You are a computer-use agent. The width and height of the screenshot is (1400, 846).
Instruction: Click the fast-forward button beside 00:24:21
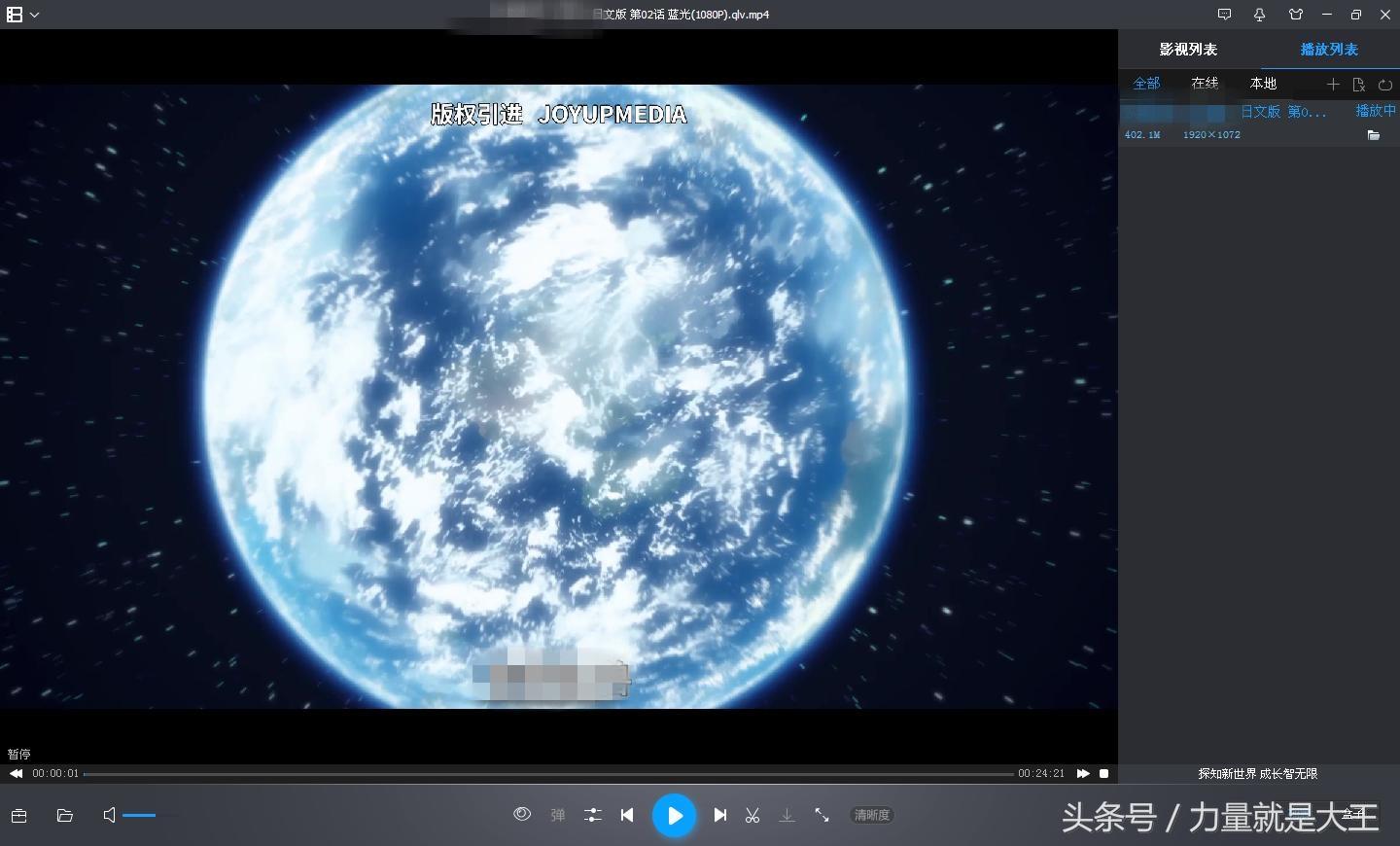(1083, 774)
